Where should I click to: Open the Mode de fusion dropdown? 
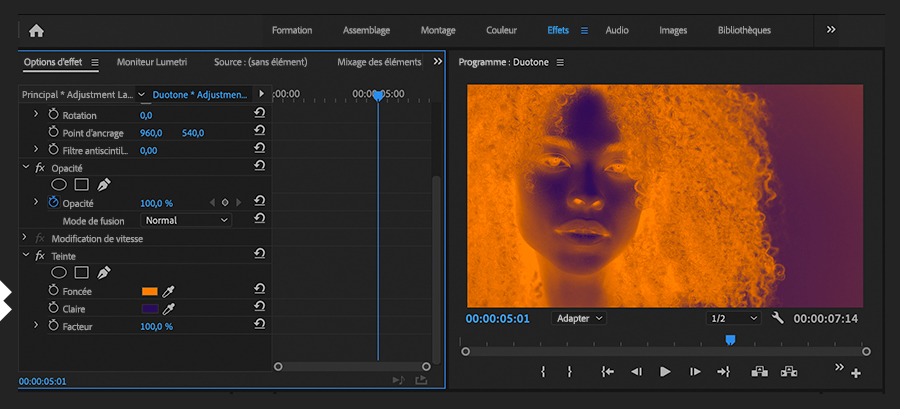point(186,219)
